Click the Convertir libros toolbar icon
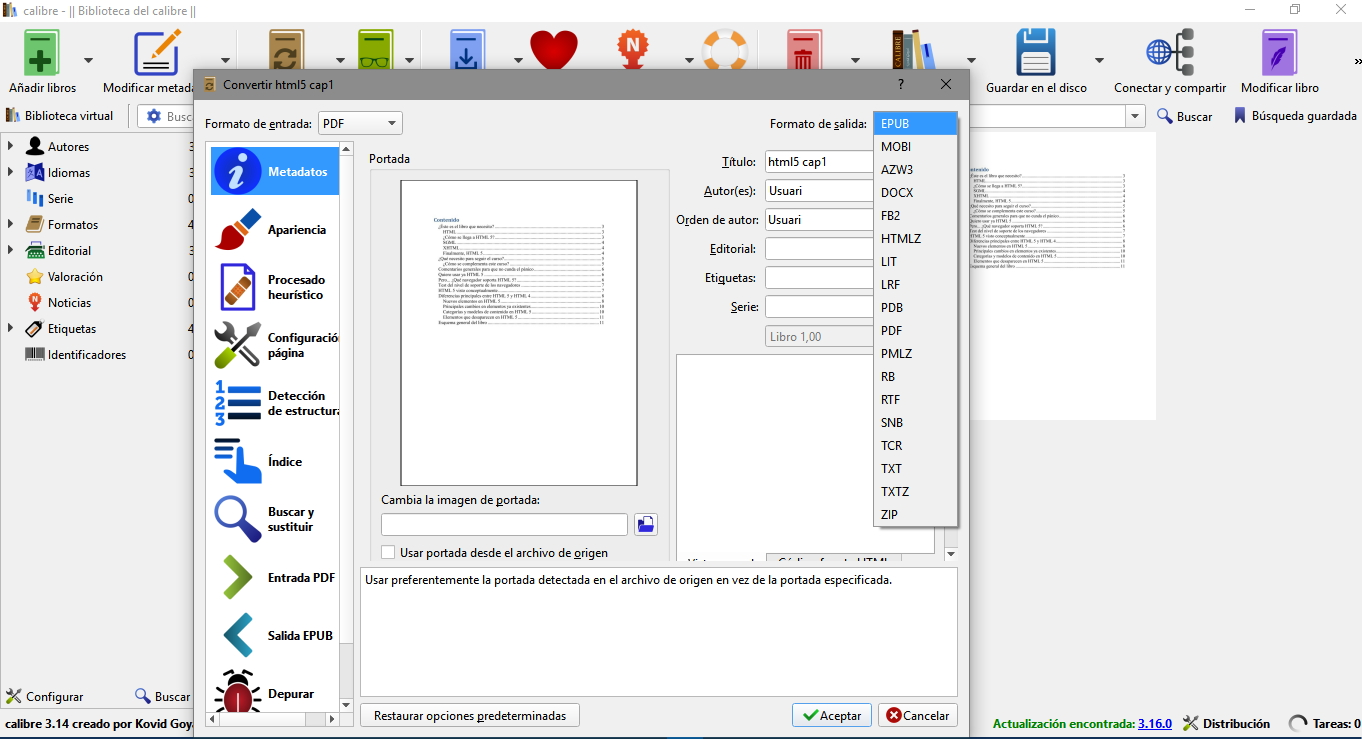Screen dimensions: 1362x739 coord(286,50)
